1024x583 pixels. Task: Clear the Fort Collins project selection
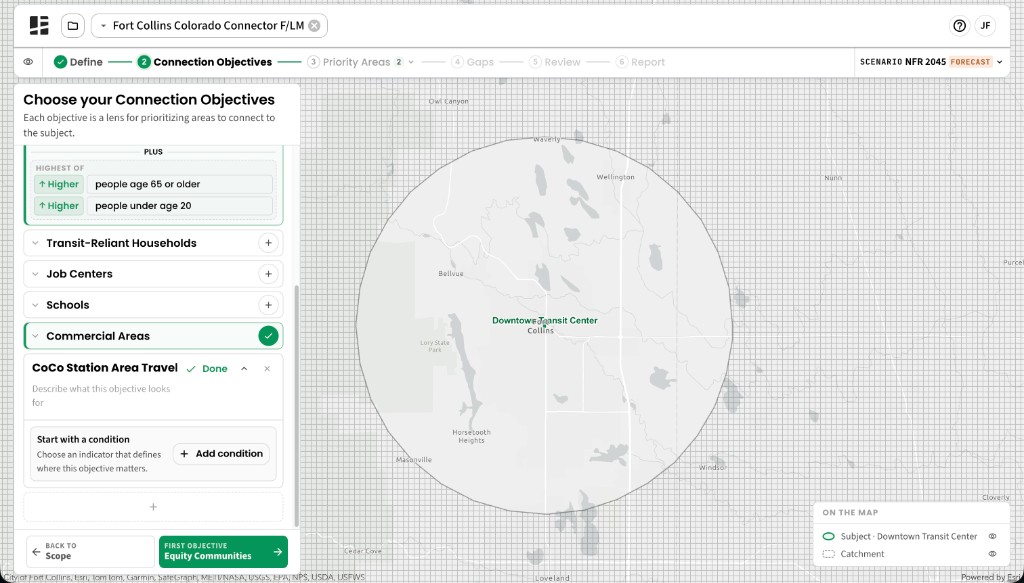tap(314, 25)
